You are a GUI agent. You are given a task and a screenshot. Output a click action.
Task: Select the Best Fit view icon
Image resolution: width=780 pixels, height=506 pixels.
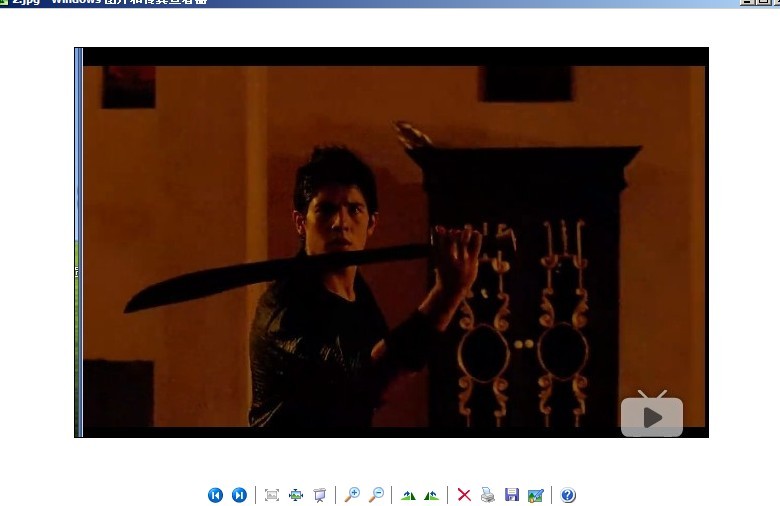pos(271,495)
